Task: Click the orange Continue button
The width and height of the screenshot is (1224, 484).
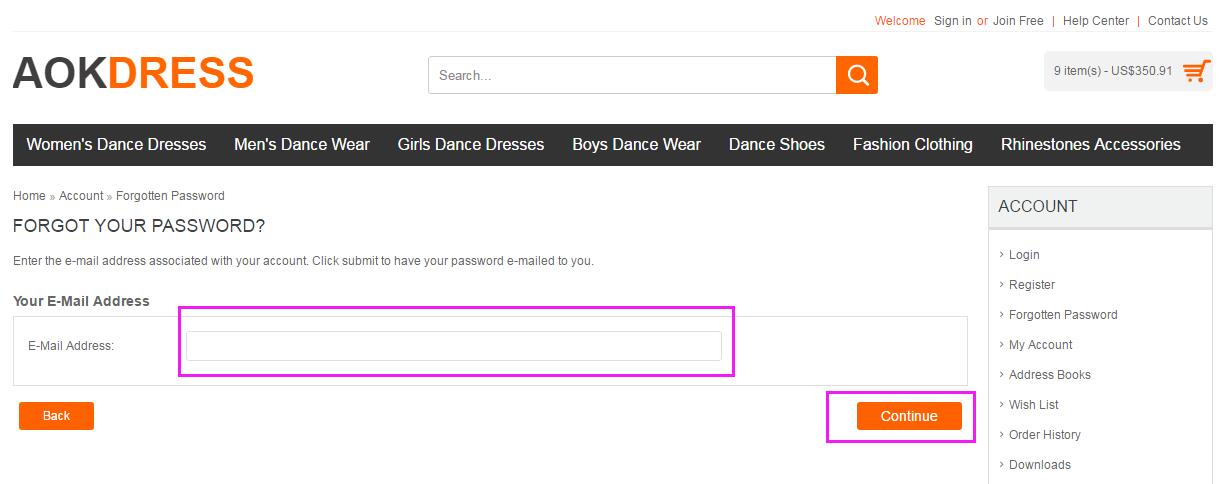Action: point(909,416)
